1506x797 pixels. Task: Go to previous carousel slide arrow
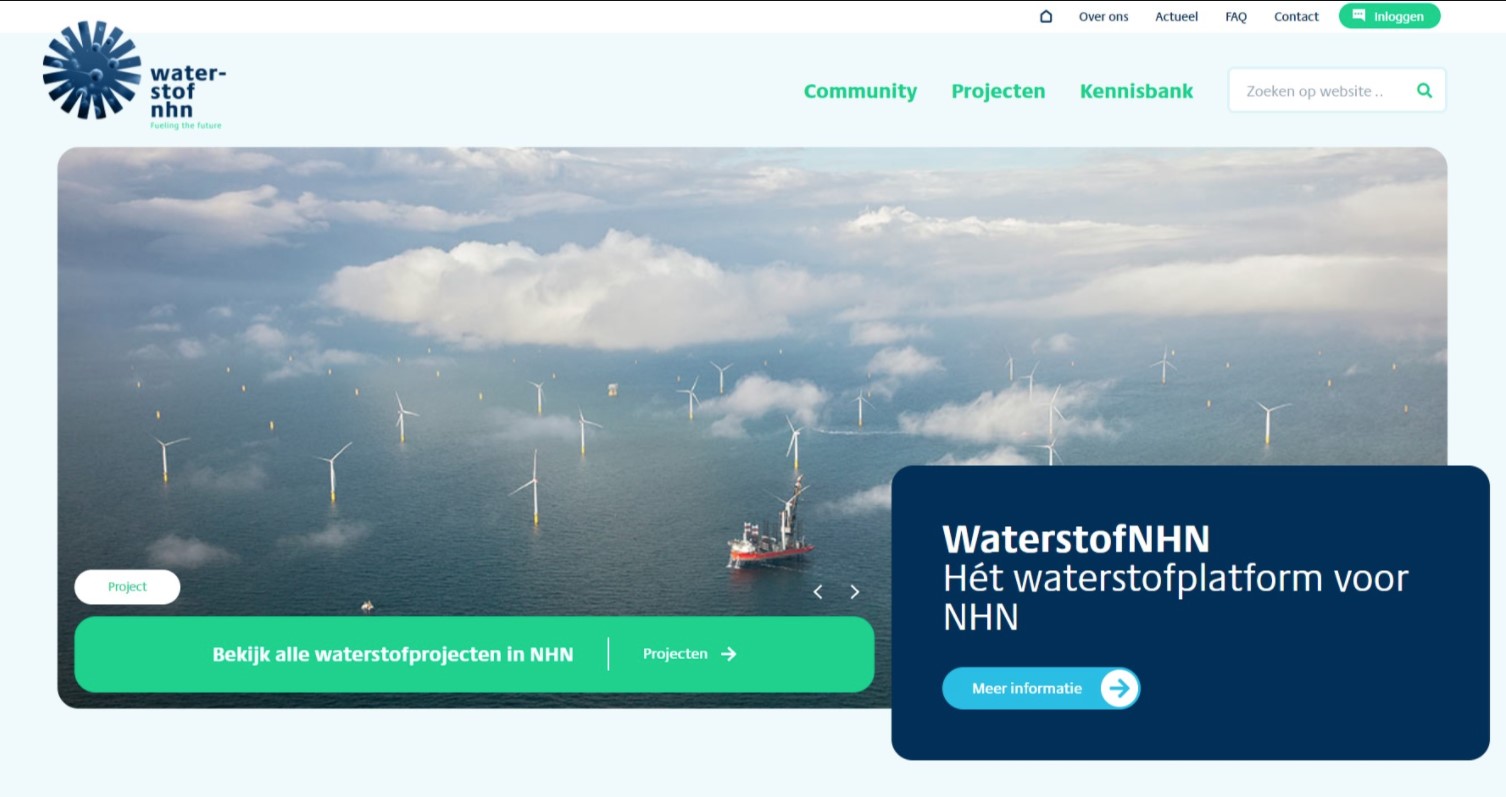(x=818, y=592)
